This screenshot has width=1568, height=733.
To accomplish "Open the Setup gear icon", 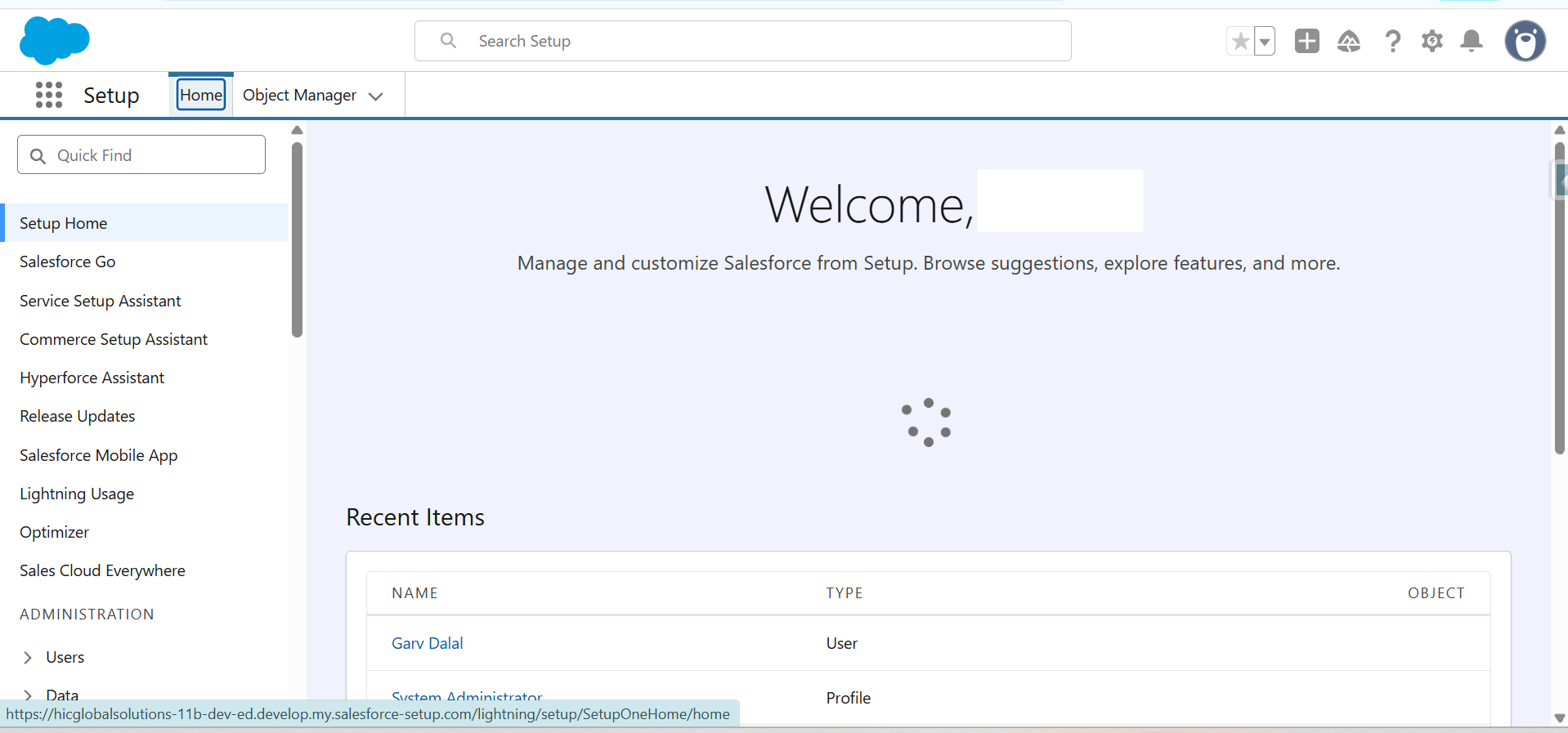I will pos(1431,41).
